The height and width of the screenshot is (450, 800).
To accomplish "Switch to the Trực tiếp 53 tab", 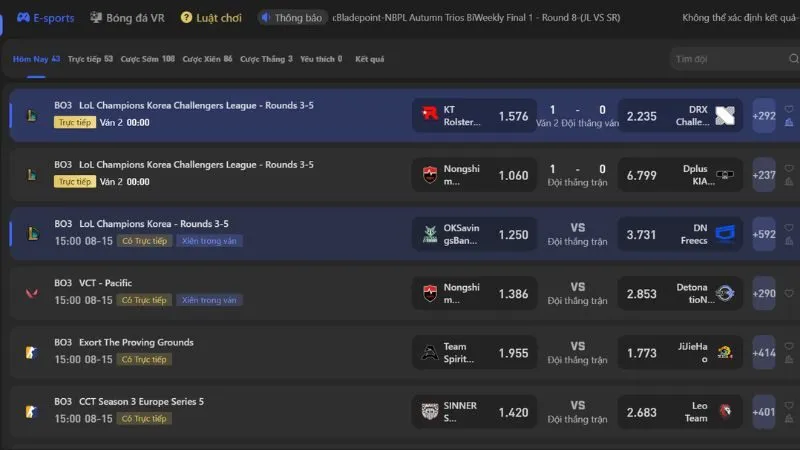I will [x=90, y=59].
